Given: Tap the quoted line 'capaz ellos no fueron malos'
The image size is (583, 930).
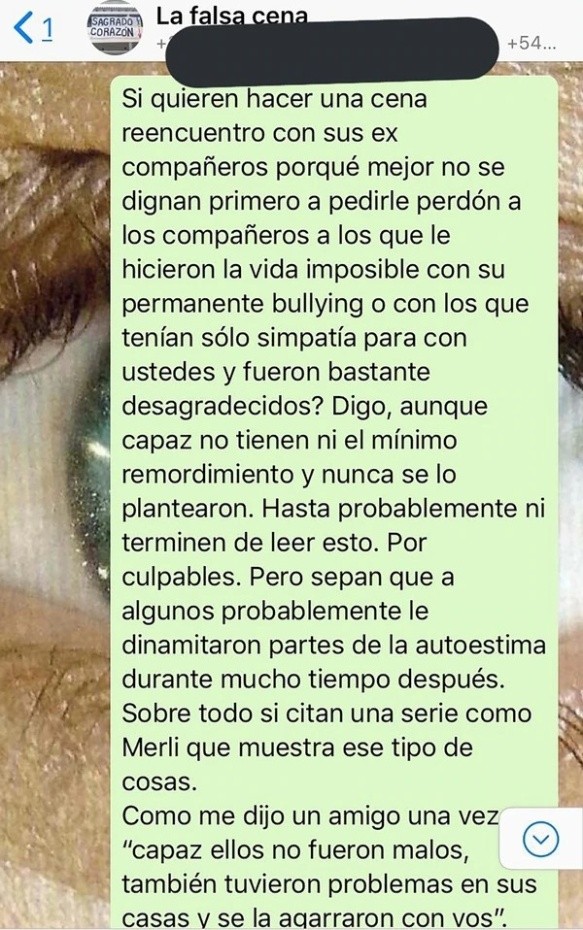Looking at the screenshot, I should (x=295, y=851).
